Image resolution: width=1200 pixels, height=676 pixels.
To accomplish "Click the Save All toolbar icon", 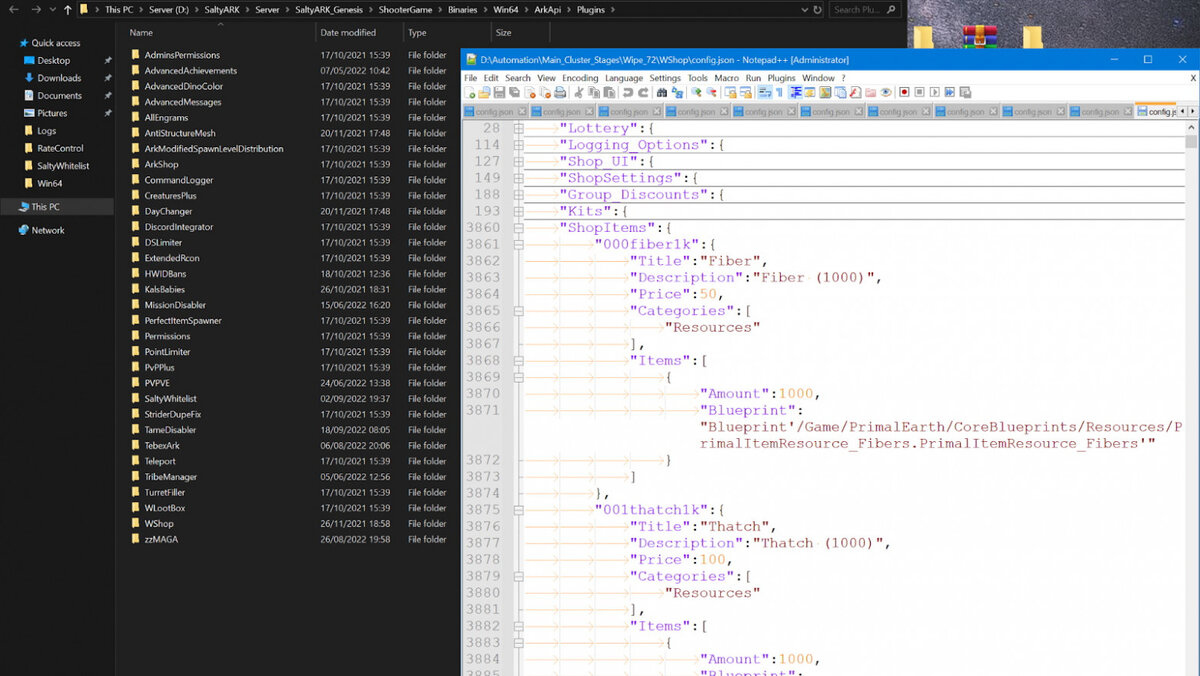I will point(514,92).
